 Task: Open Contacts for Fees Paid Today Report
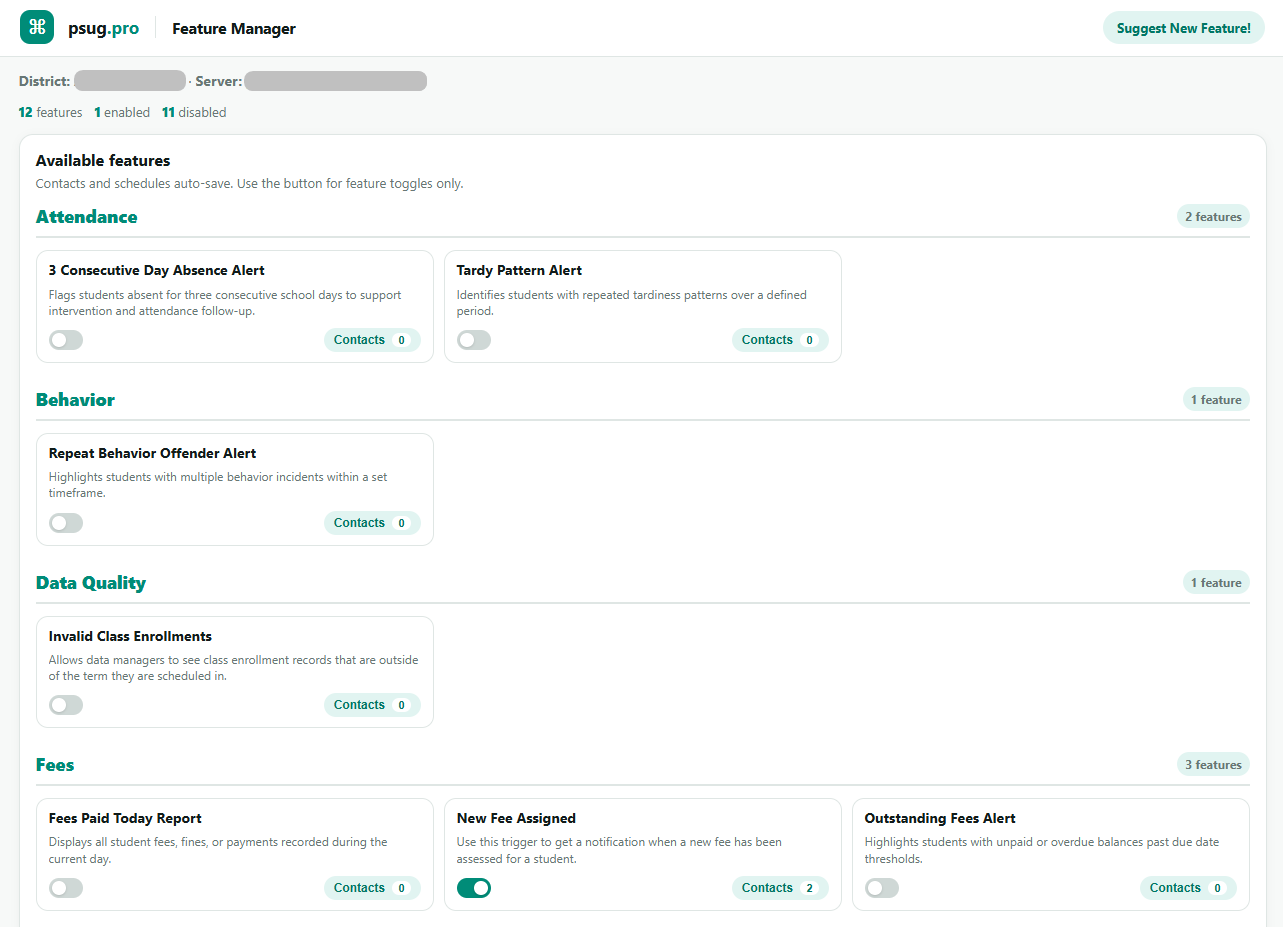coord(372,888)
